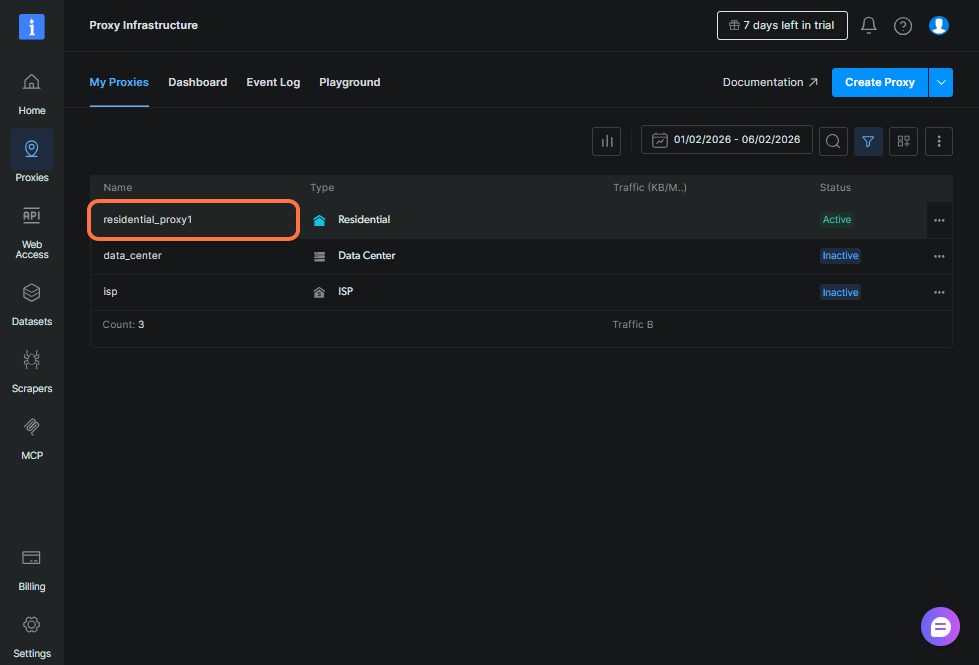Open the search icon in toolbar
This screenshot has width=979, height=665.
[833, 141]
